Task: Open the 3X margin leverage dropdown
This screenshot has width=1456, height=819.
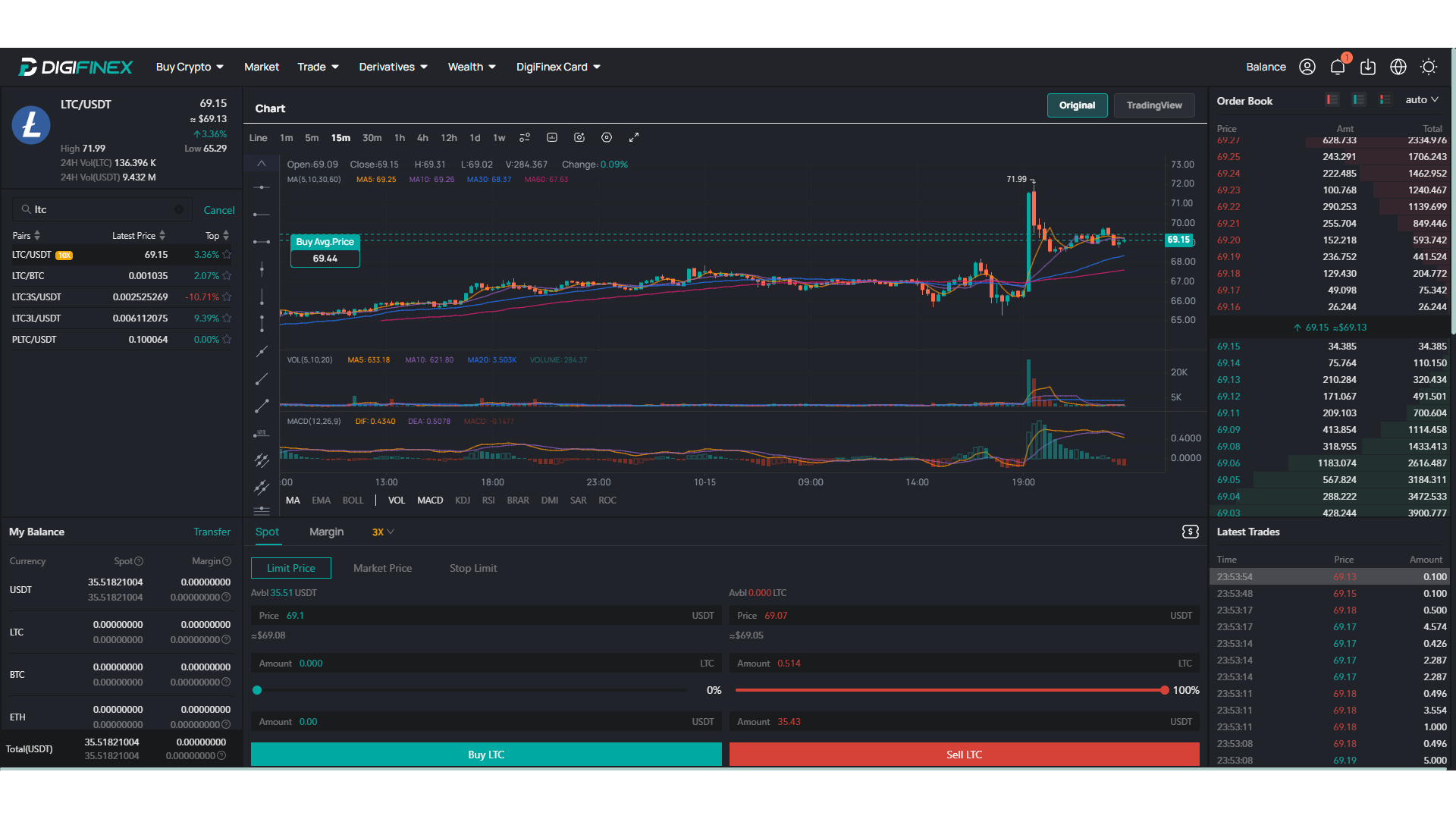Action: click(x=383, y=532)
